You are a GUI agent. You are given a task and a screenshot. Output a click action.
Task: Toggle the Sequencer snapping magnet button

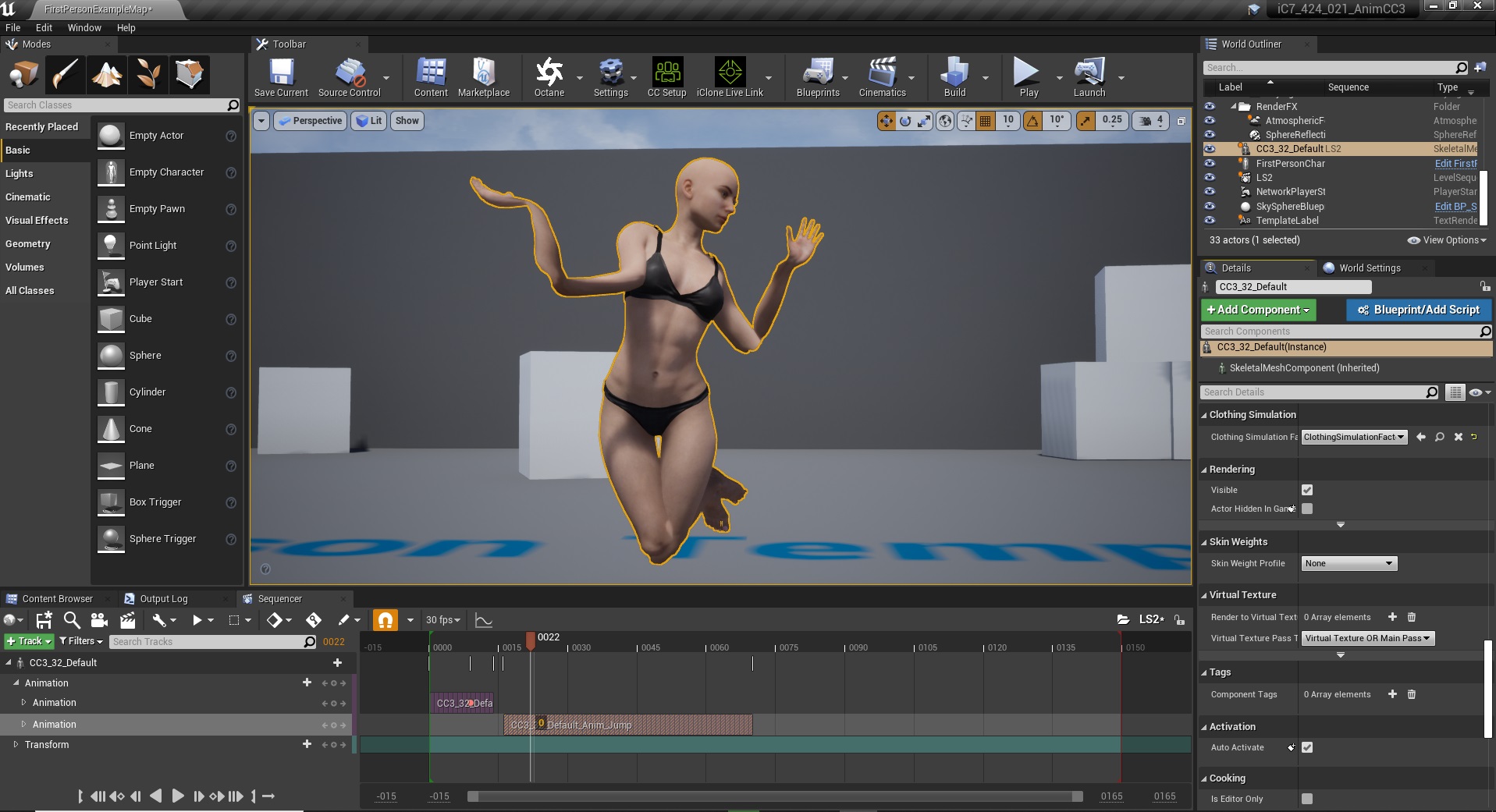pos(385,620)
